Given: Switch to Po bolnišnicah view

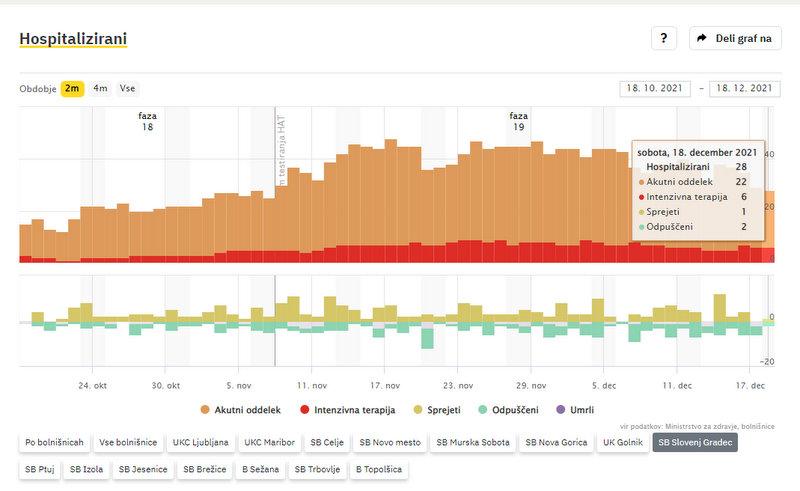Looking at the screenshot, I should coord(54,442).
